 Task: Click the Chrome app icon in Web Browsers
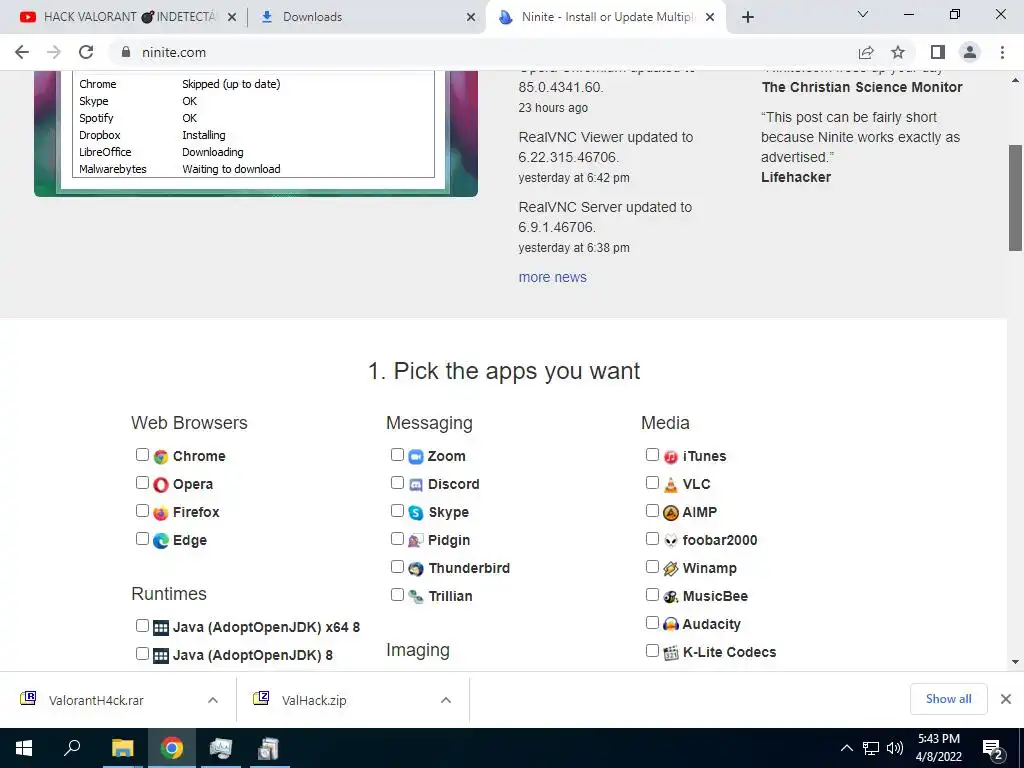coord(161,456)
